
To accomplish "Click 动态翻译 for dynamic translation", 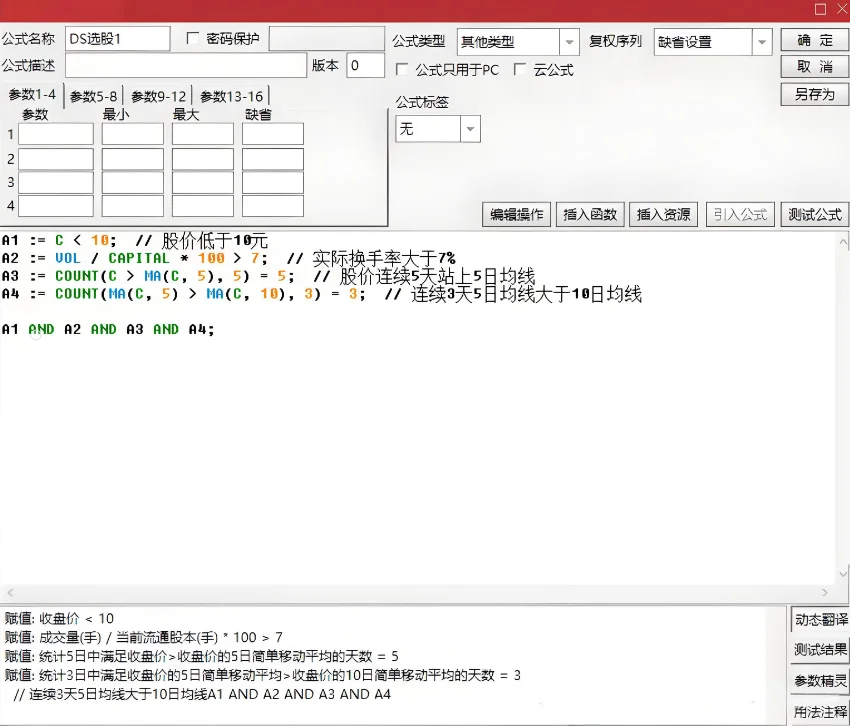I will point(816,619).
